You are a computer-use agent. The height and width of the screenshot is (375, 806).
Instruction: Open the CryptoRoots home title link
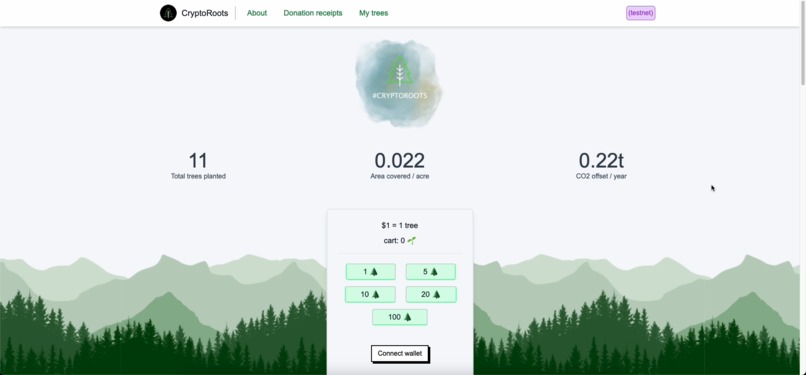pyautogui.click(x=205, y=13)
